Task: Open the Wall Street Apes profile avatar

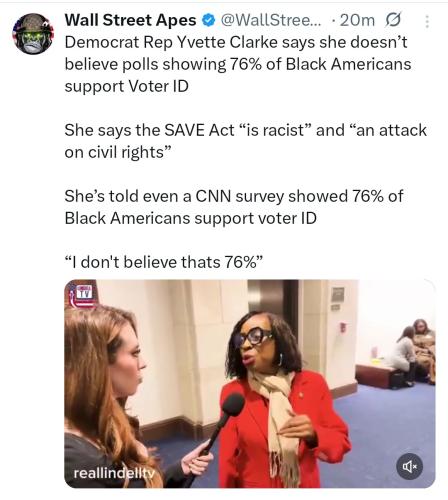Action: point(33,34)
